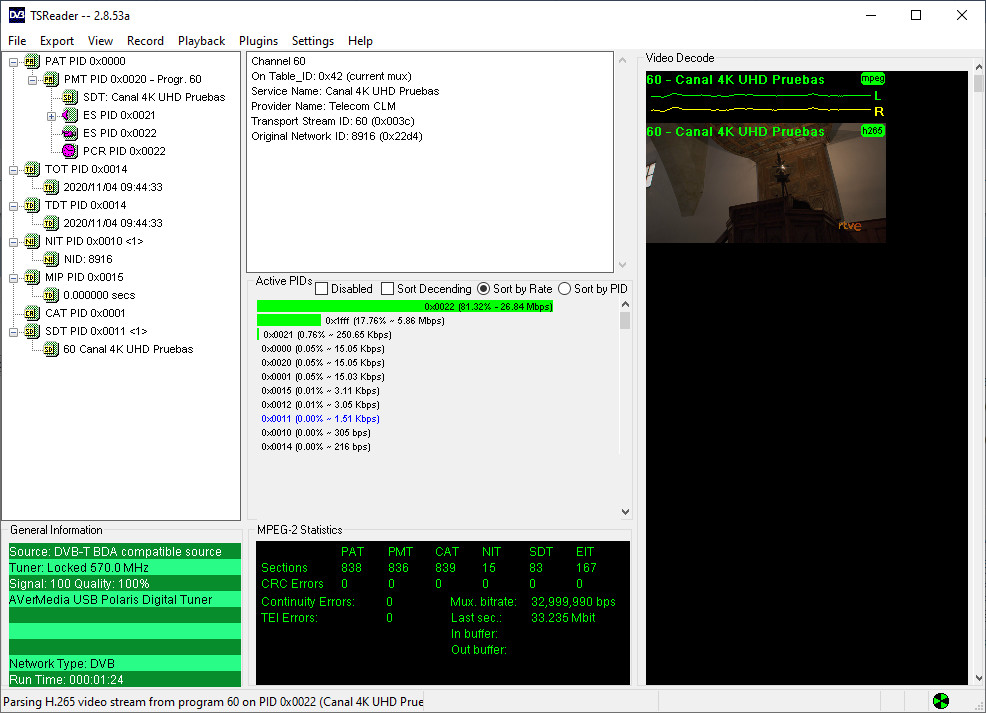Click the blue 0x0011 PID entry

tap(320, 419)
